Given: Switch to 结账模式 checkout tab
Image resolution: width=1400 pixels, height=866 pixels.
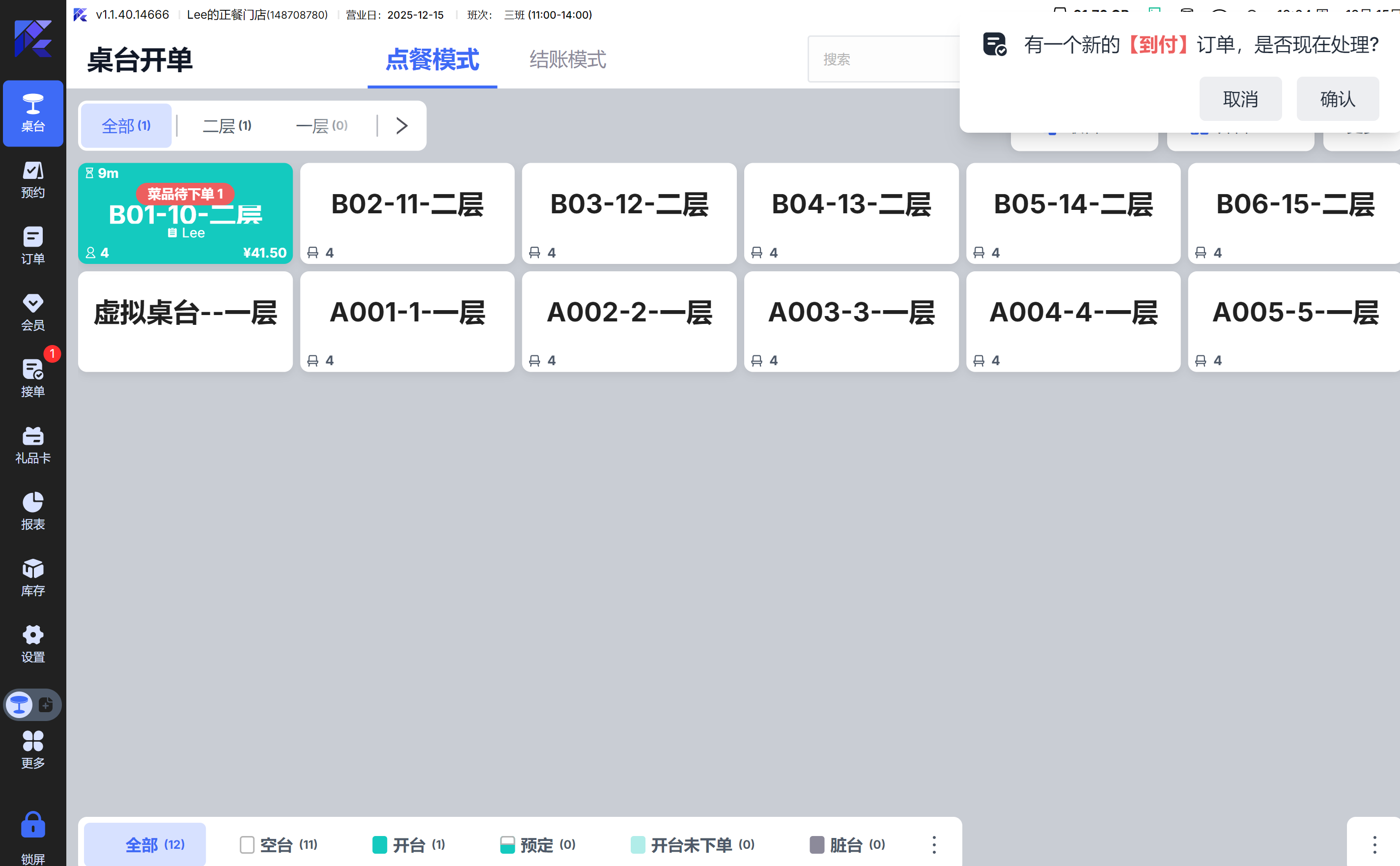Looking at the screenshot, I should coord(567,59).
